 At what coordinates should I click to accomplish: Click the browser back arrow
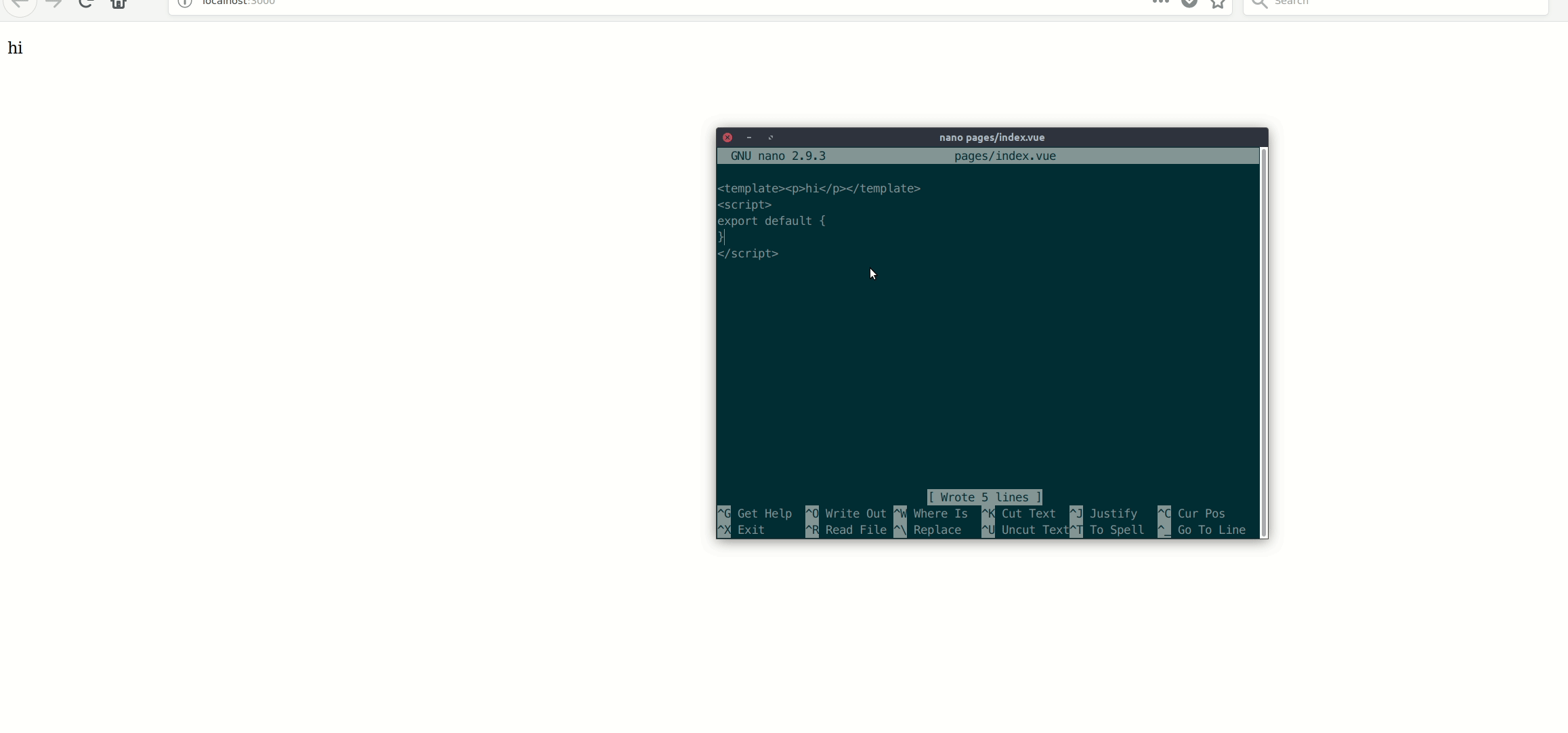coord(20,3)
